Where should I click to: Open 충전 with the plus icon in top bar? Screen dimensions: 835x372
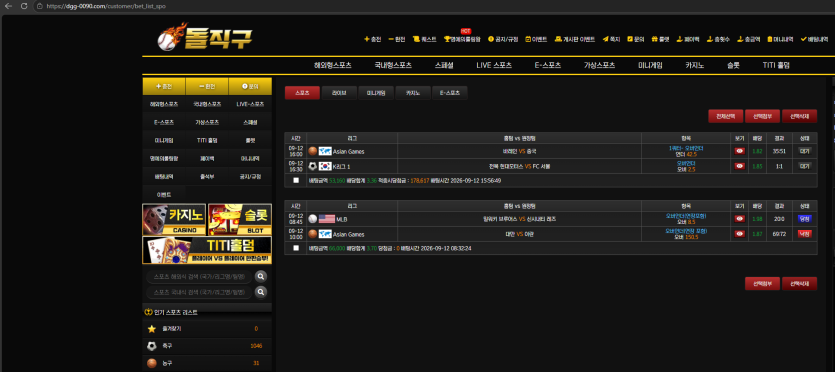(373, 39)
